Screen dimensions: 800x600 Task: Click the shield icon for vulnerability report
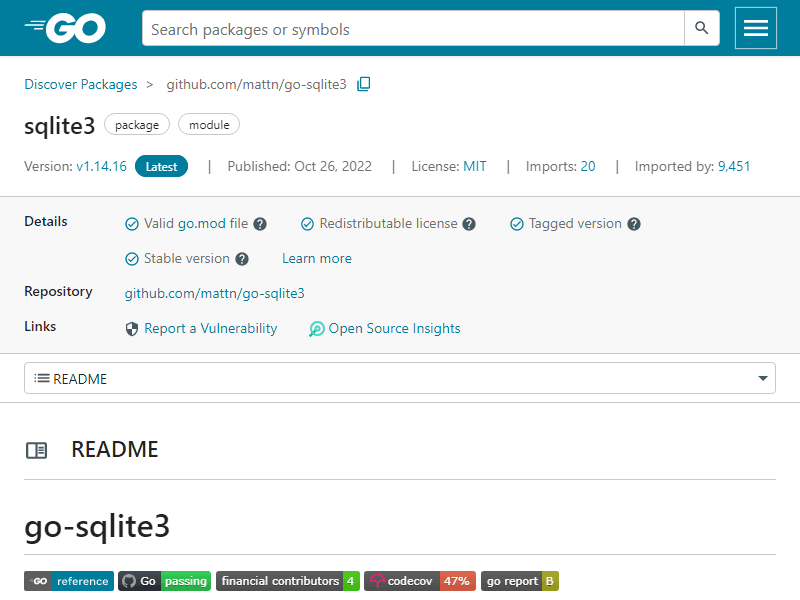click(x=132, y=329)
